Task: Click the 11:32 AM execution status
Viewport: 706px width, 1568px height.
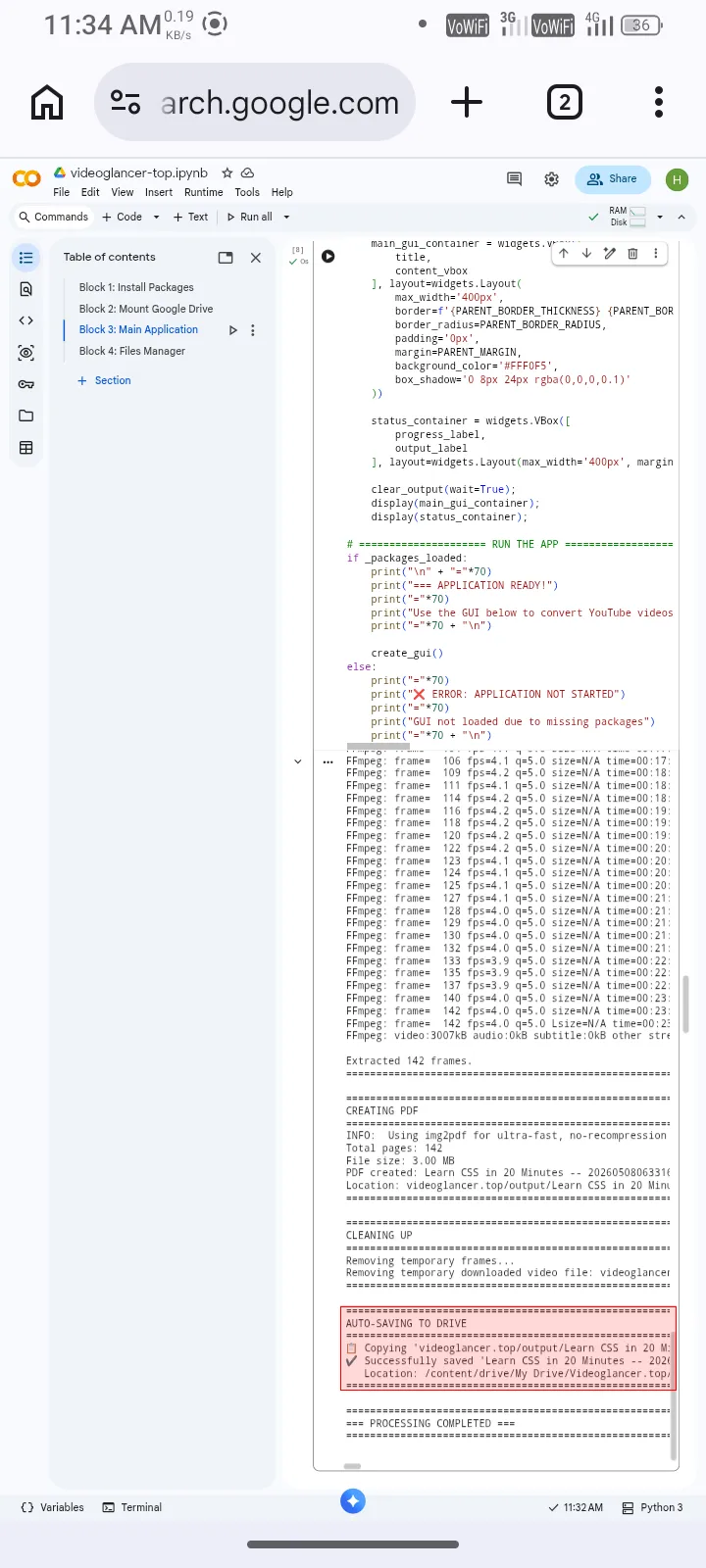Action: (x=576, y=1507)
